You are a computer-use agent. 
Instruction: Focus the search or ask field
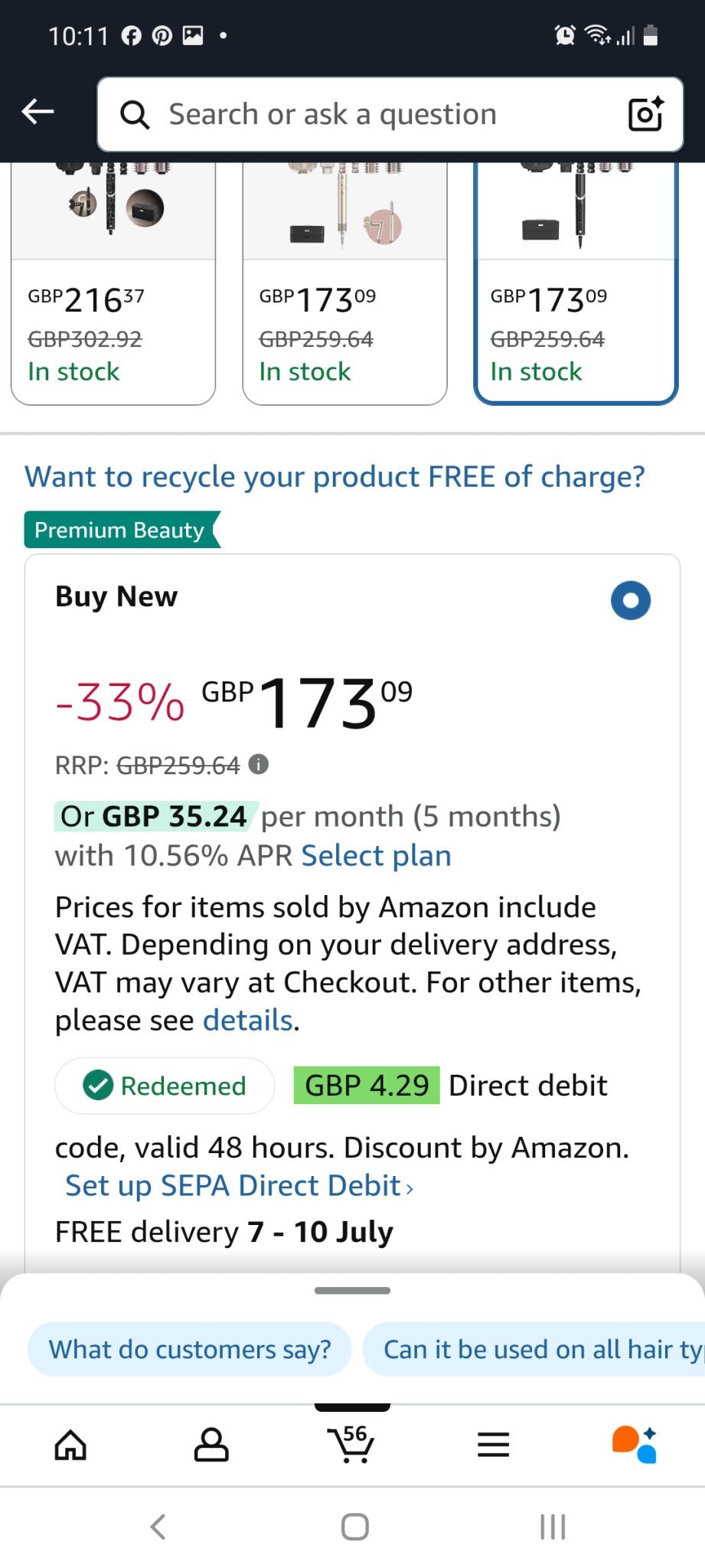367,115
